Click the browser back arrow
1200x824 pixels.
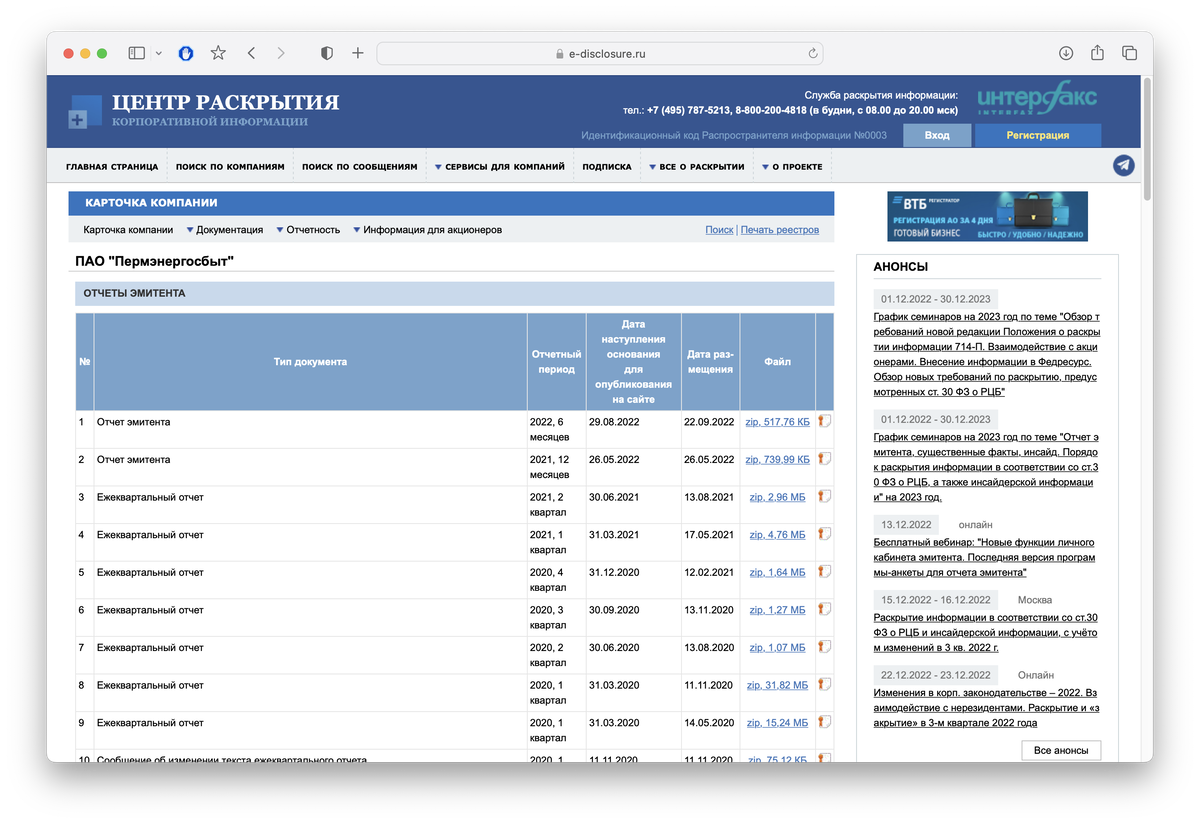[x=252, y=53]
